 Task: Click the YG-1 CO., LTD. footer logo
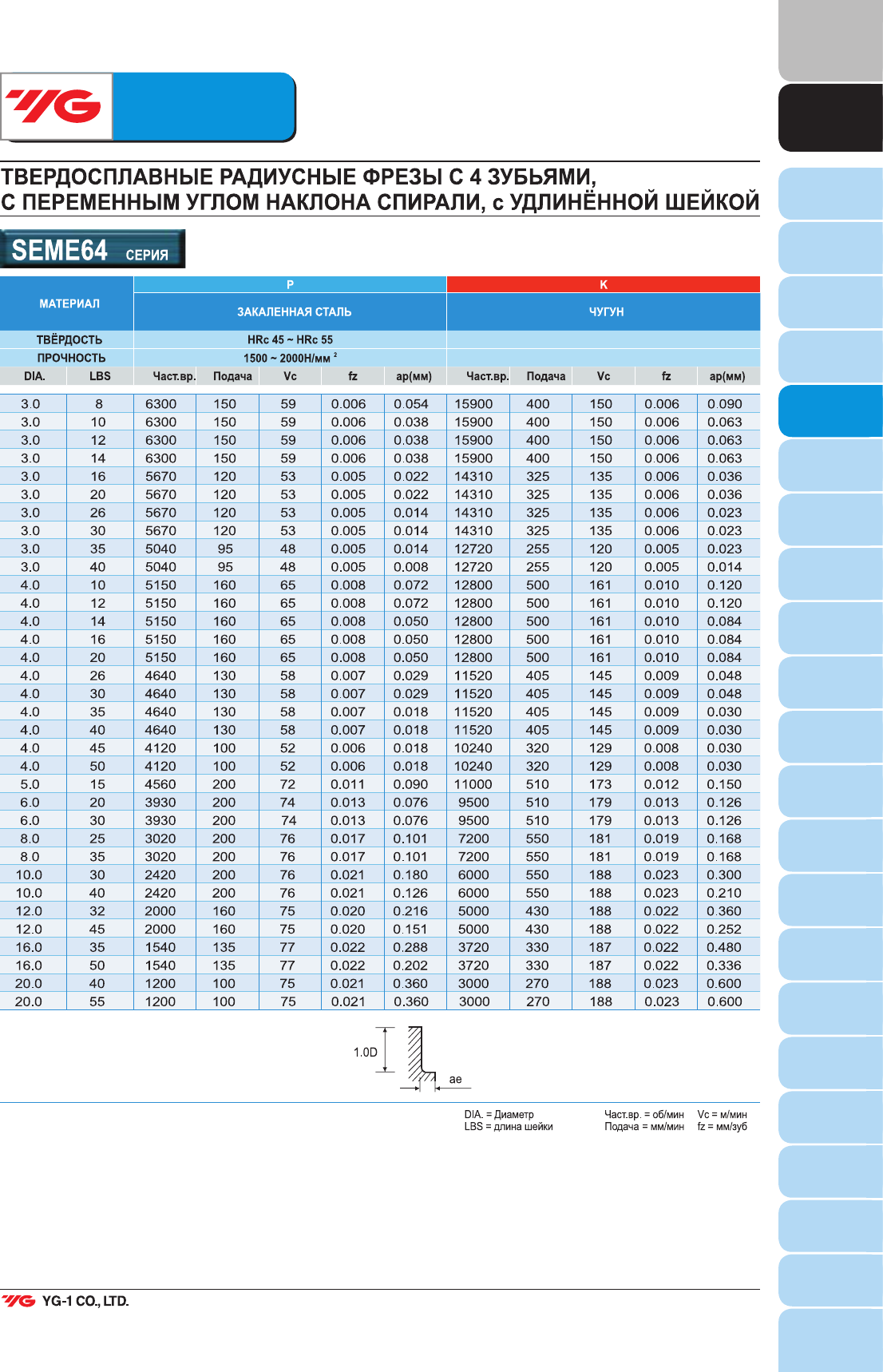point(65,1301)
